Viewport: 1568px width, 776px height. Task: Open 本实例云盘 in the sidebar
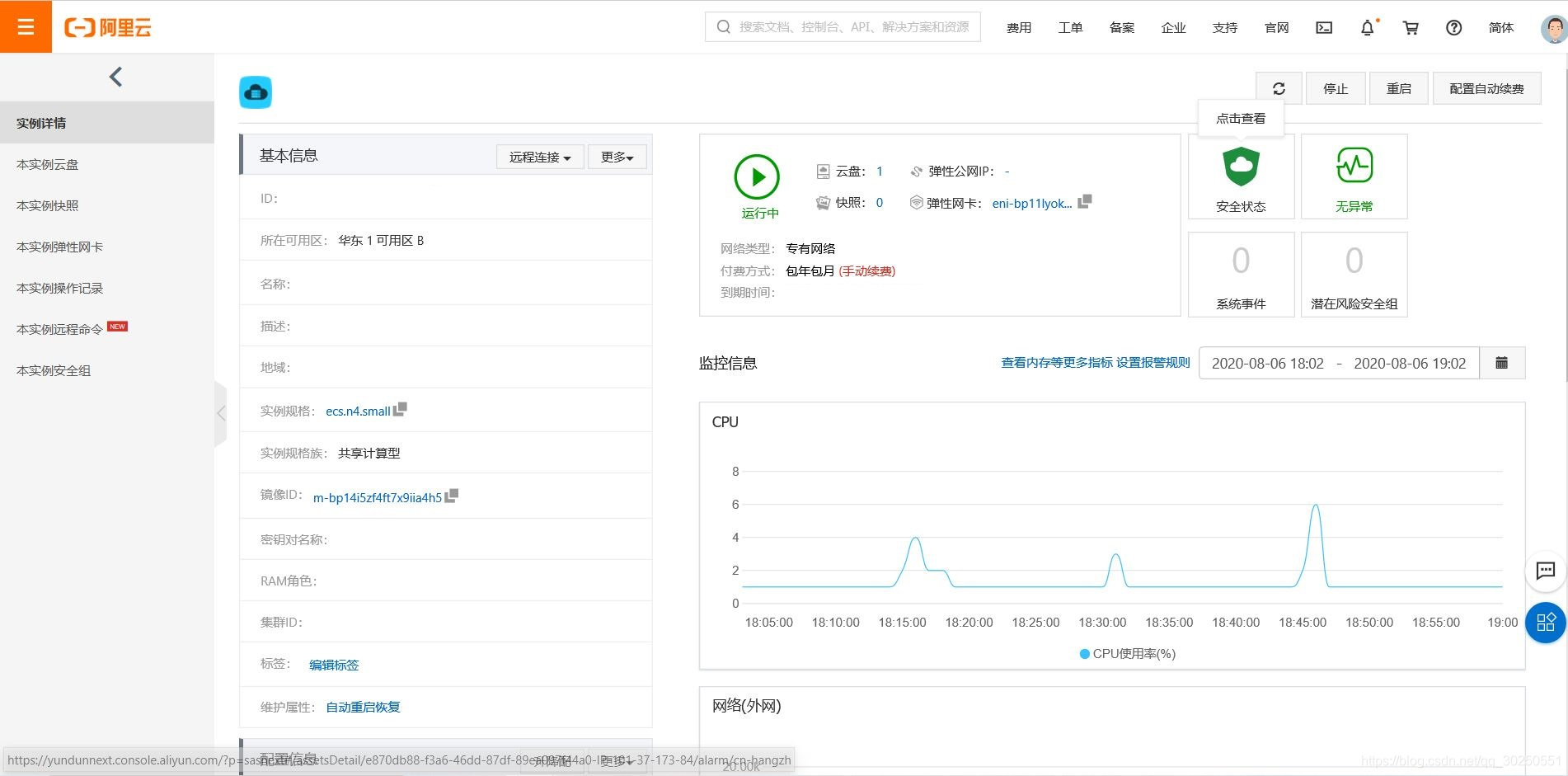coord(107,164)
